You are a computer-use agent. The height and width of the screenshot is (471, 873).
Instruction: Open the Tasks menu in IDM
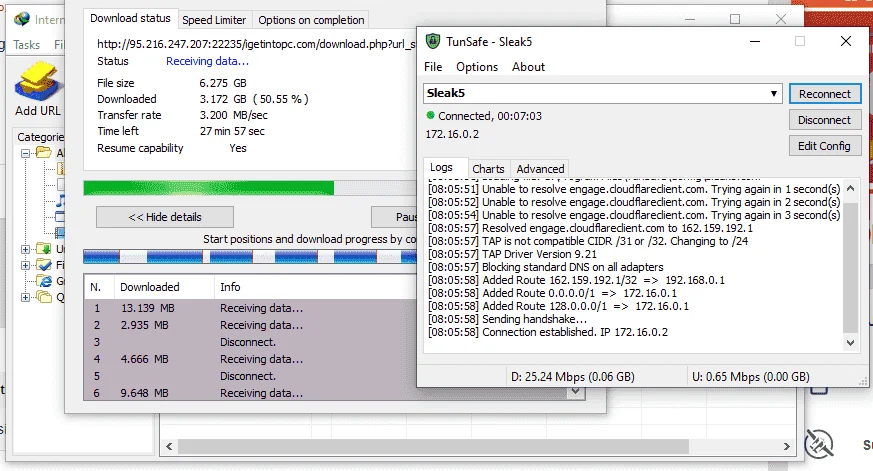click(x=26, y=45)
